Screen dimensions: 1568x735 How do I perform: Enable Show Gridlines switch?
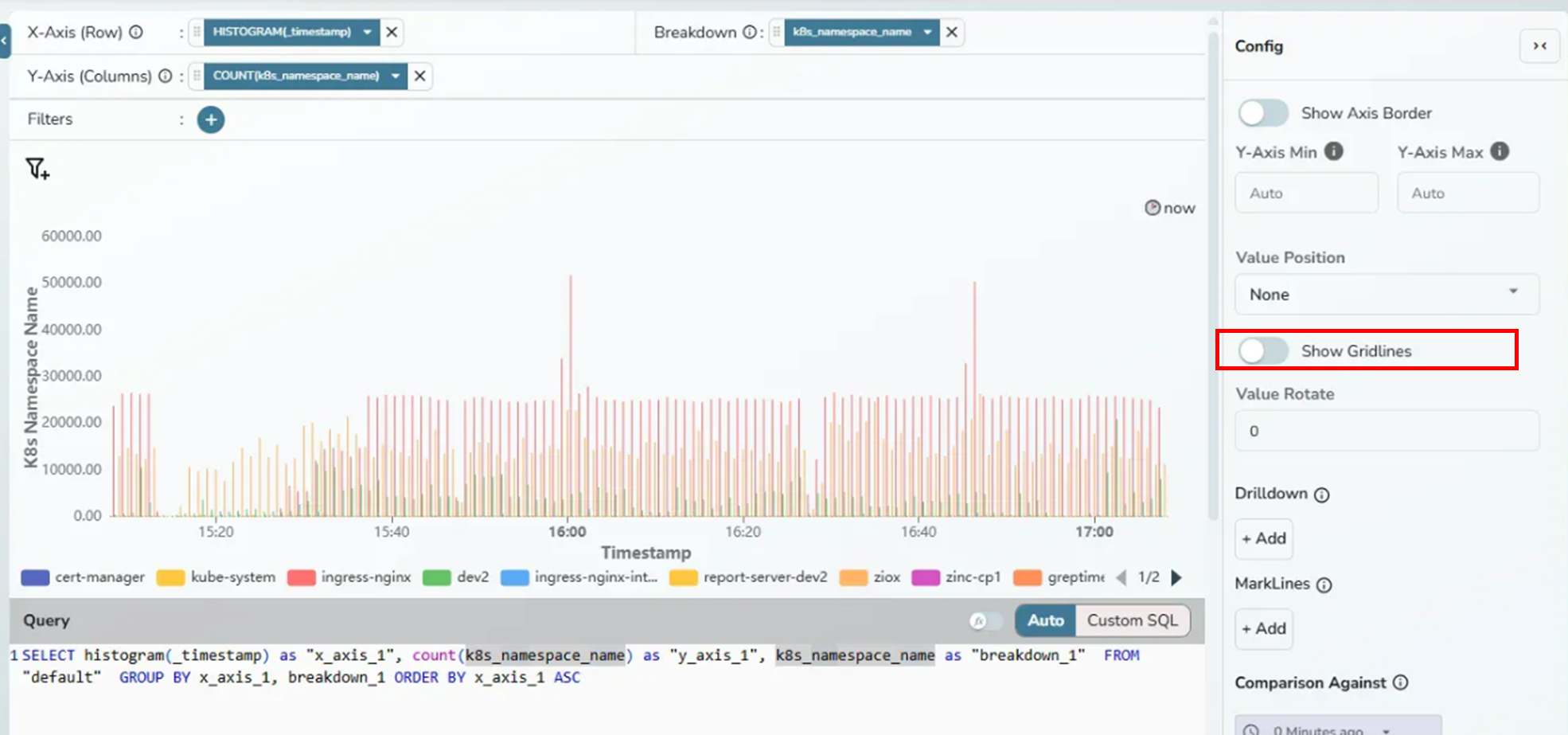click(1263, 351)
